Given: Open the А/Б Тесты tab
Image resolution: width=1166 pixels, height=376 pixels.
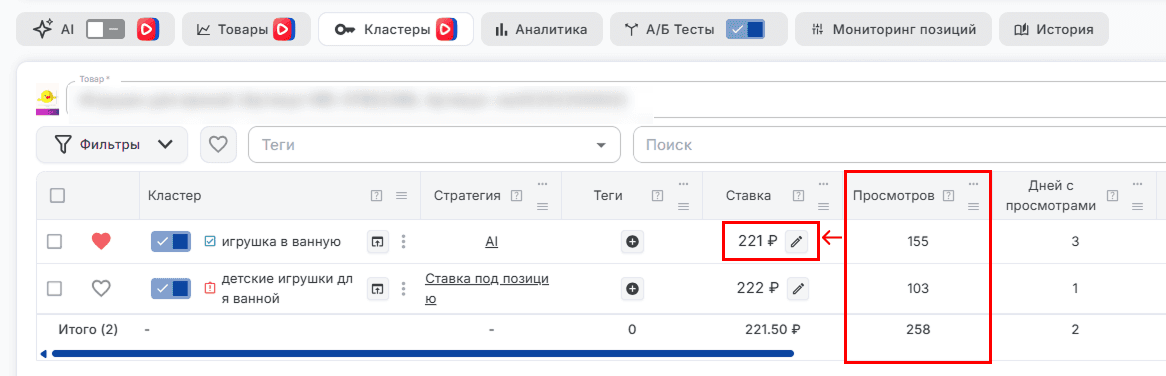Looking at the screenshot, I should pos(698,30).
